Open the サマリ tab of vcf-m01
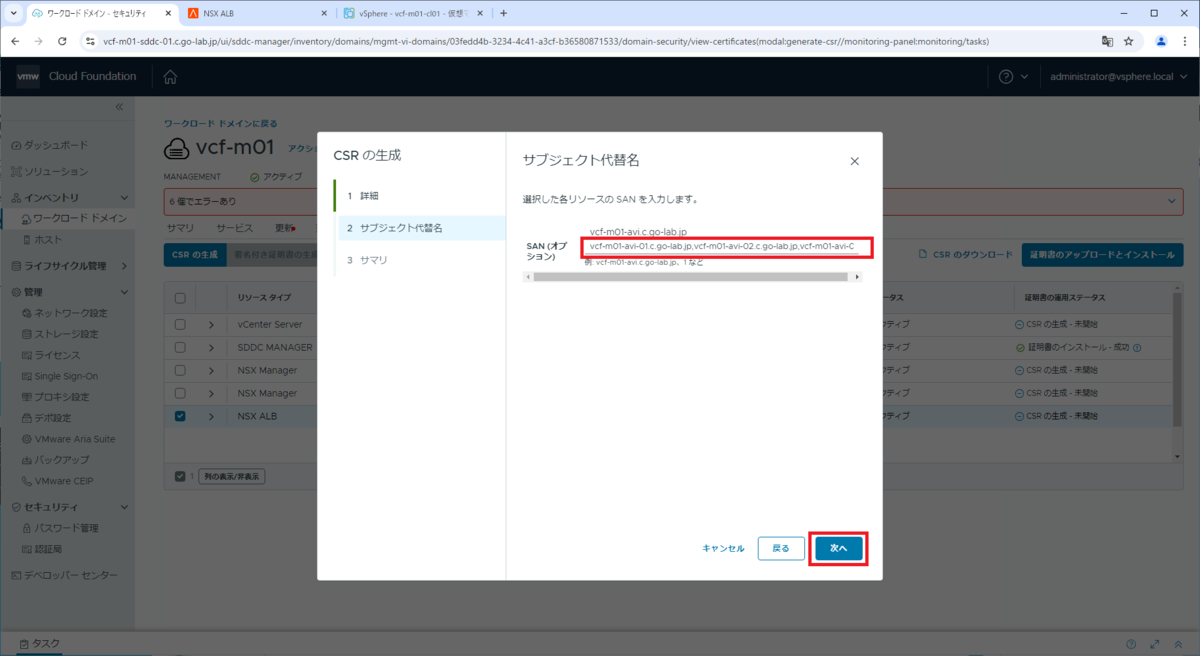This screenshot has width=1200, height=656. tap(180, 228)
